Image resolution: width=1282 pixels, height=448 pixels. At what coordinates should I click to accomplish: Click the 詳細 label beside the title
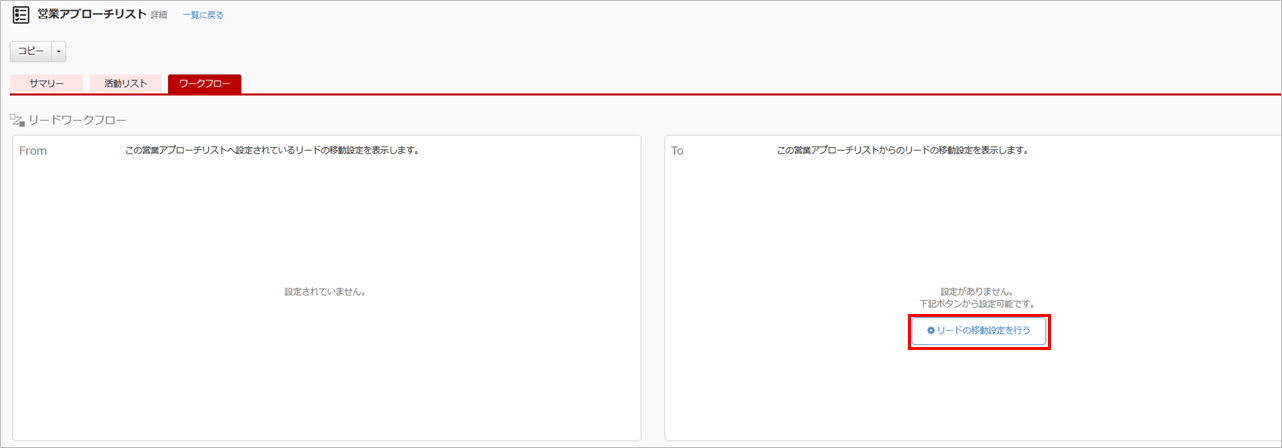159,16
